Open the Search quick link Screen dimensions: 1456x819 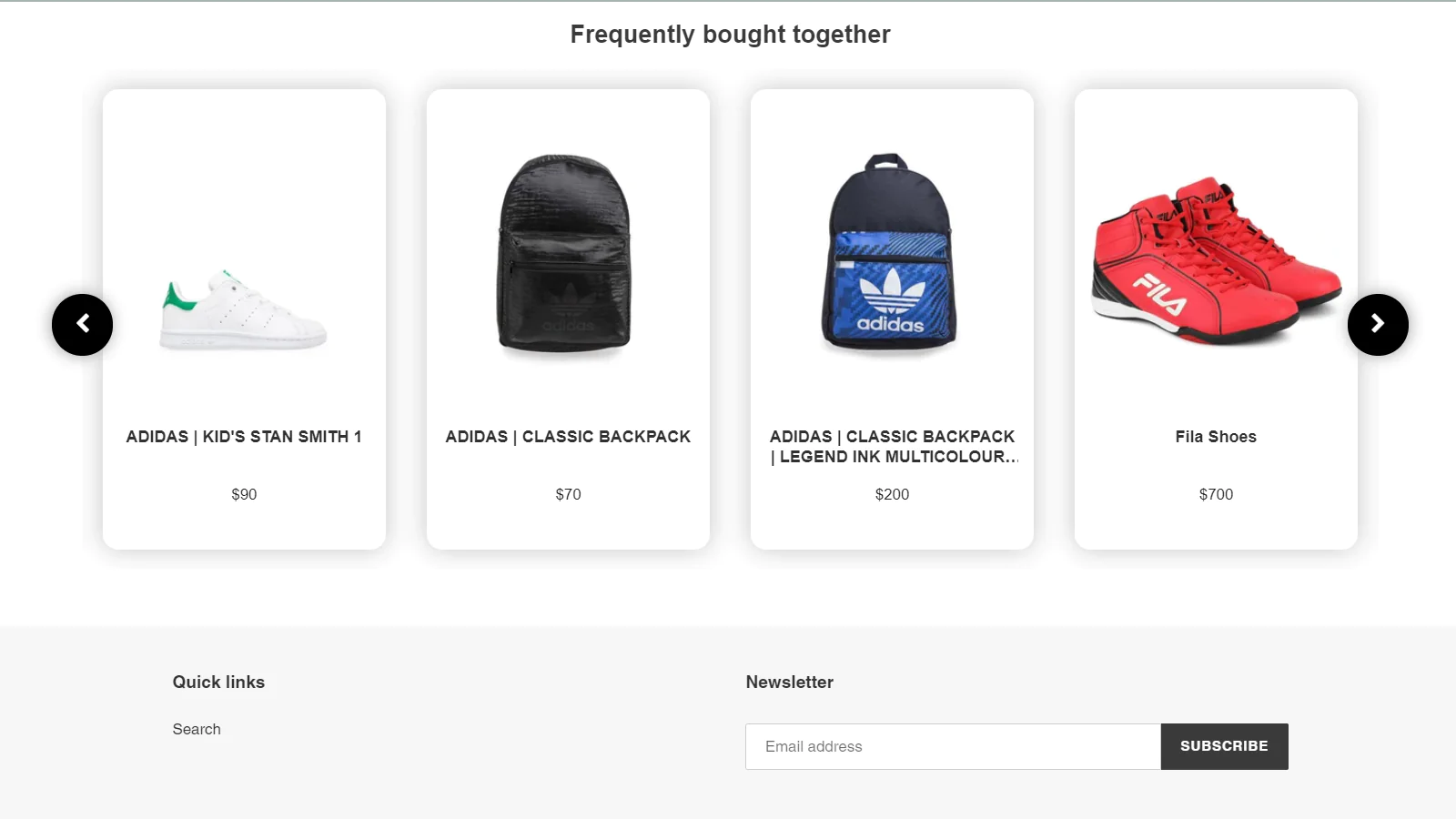coord(197,729)
